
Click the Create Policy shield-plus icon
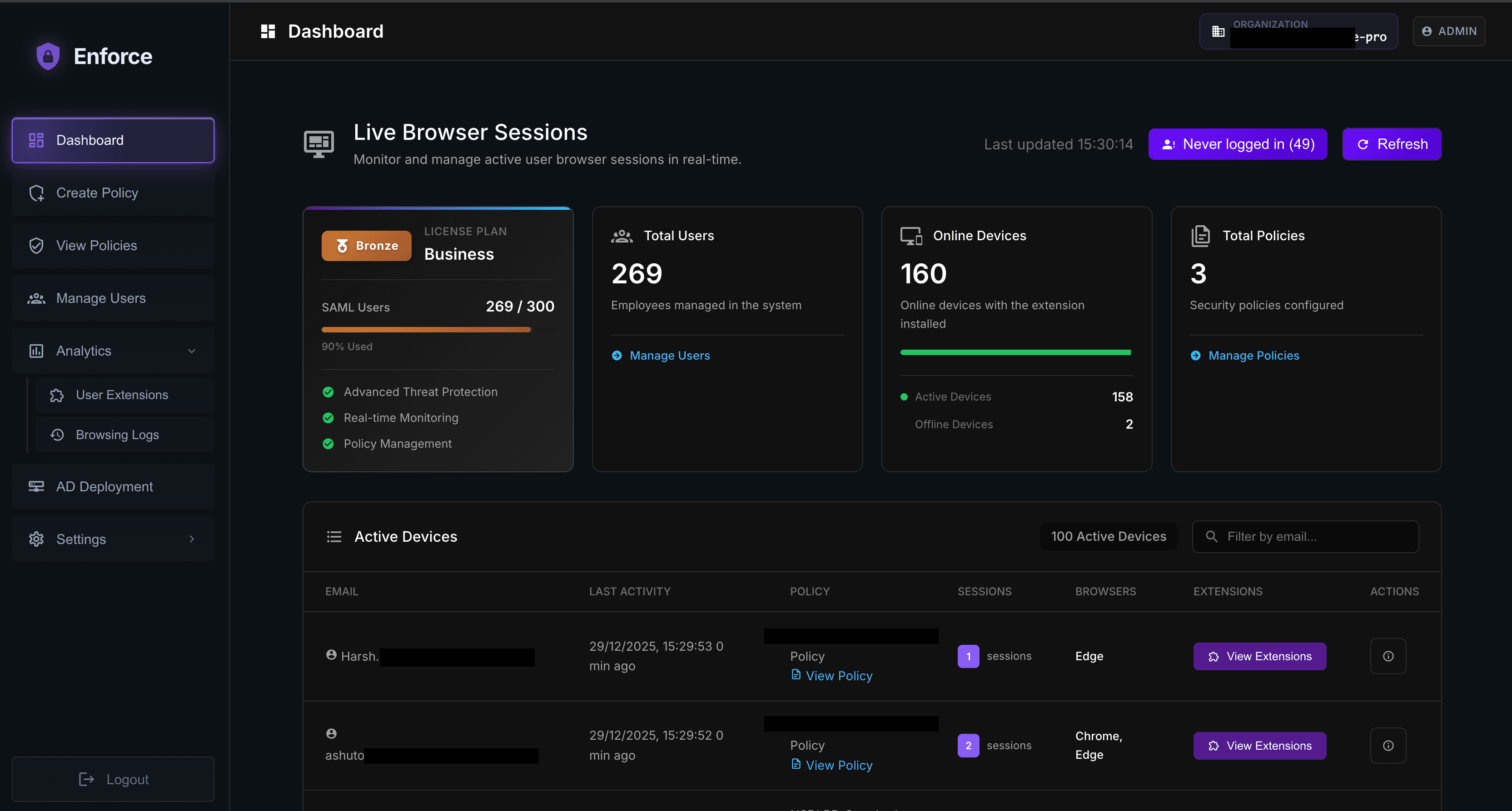36,193
